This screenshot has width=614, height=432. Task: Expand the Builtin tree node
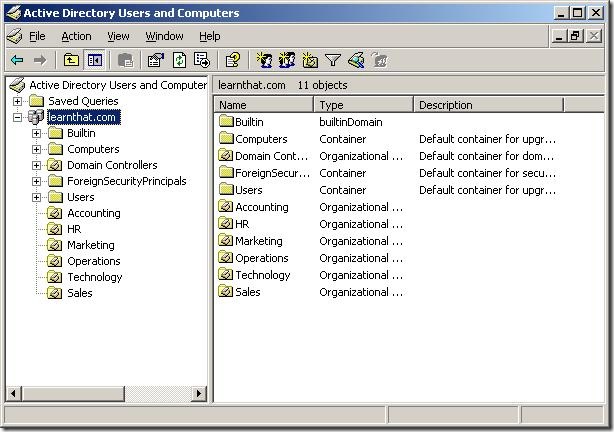coord(36,134)
